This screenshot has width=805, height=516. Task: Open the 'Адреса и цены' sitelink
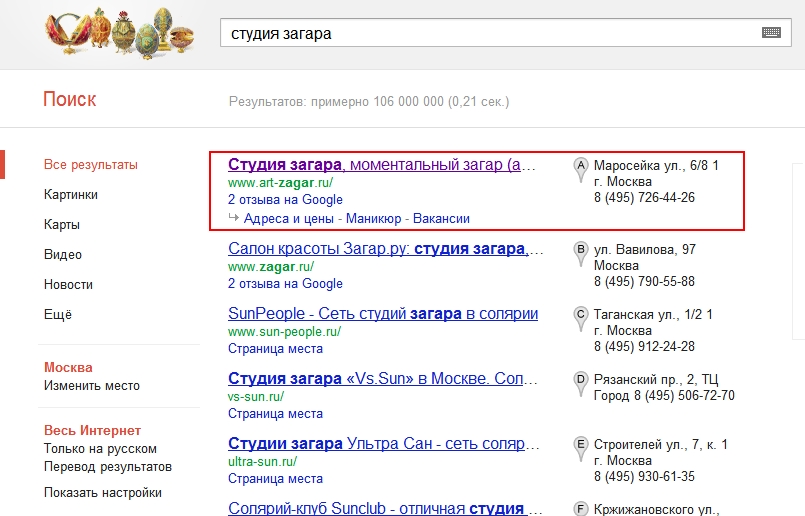[x=289, y=219]
